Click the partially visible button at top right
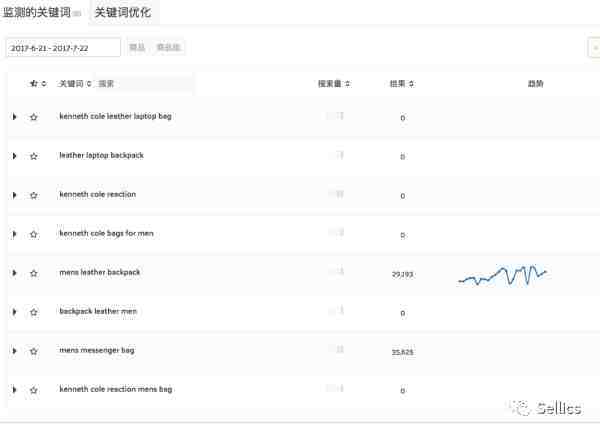Screen dimensions: 600x433 tap(594, 48)
